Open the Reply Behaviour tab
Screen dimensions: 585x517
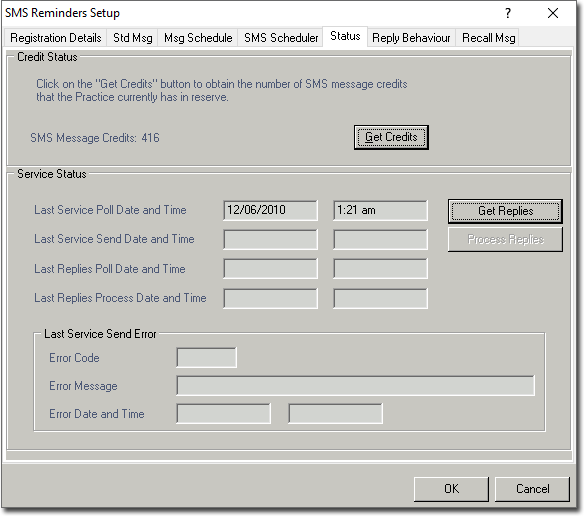(411, 38)
